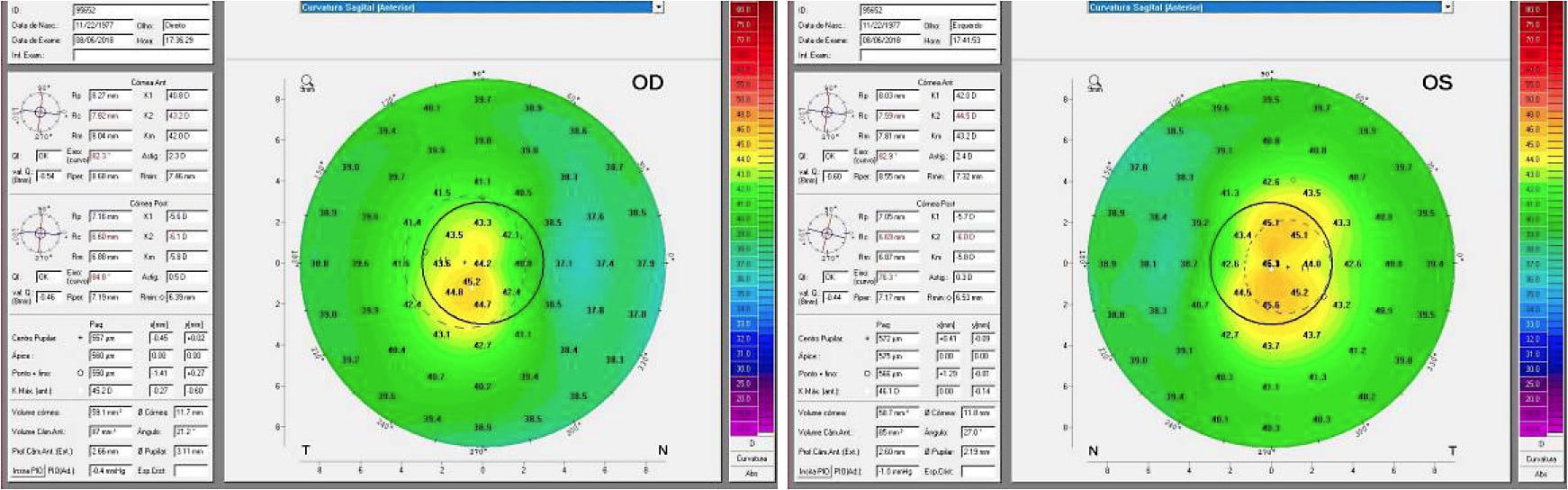Click the OD eye label on the map
Screen dimensions: 1568x490
tap(647, 83)
